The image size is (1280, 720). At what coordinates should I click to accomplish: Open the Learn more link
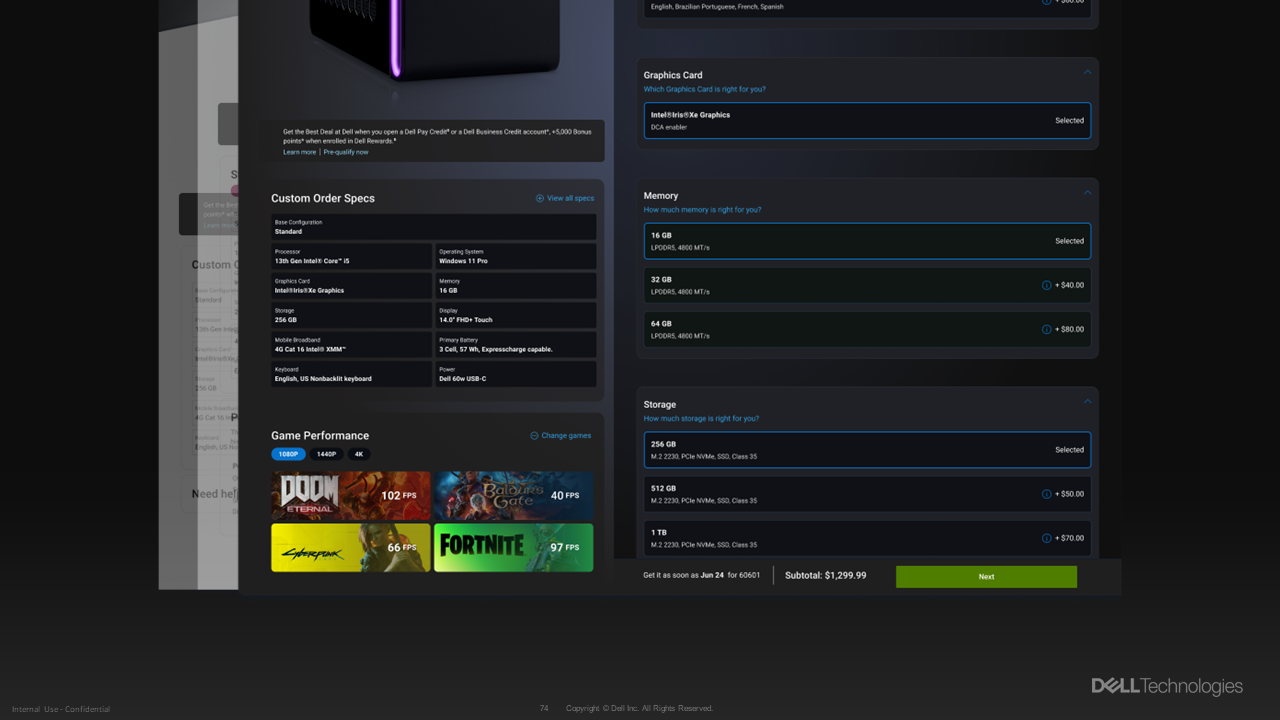299,152
